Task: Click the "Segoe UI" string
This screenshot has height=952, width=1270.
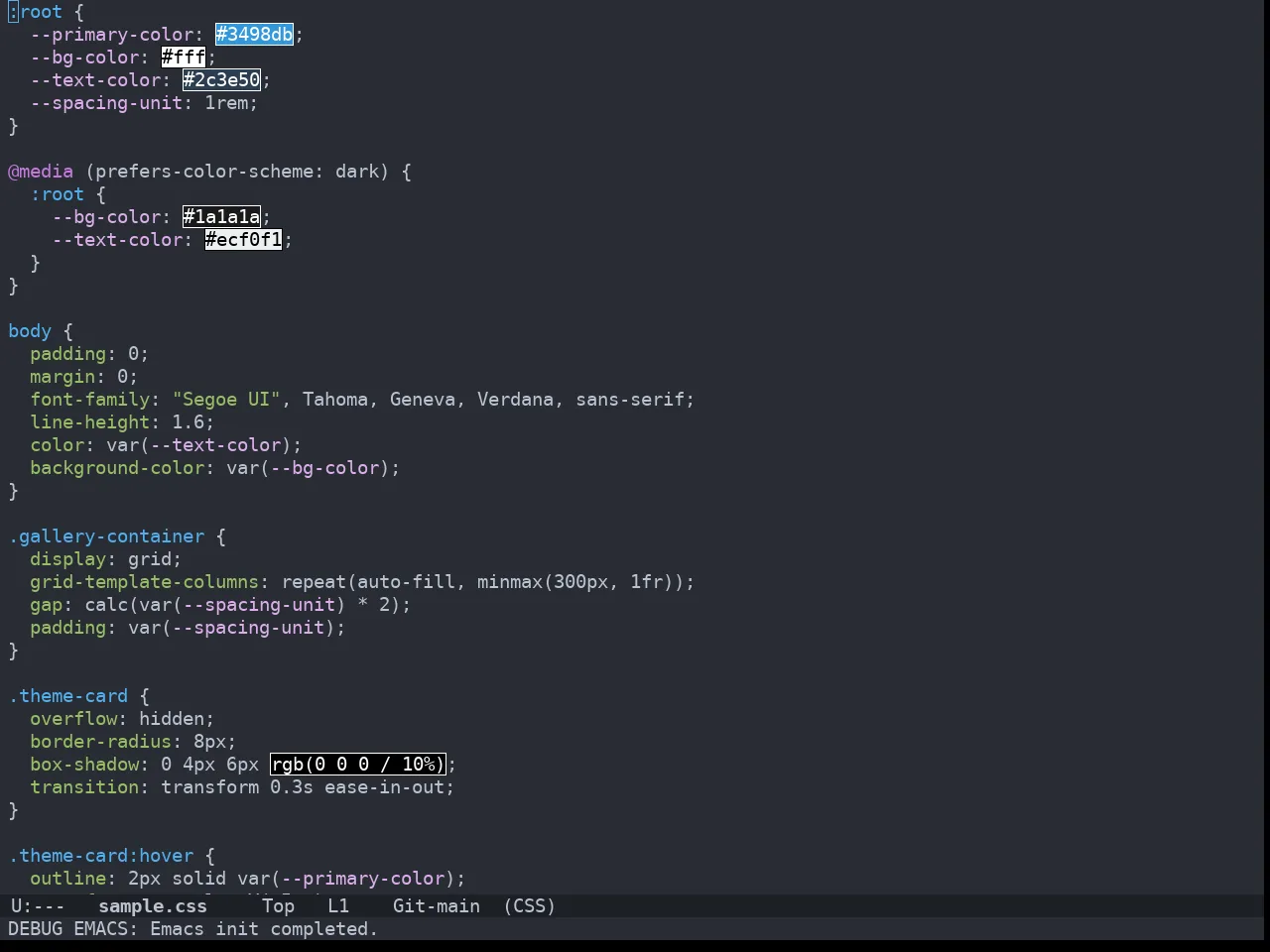Action: [x=227, y=400]
